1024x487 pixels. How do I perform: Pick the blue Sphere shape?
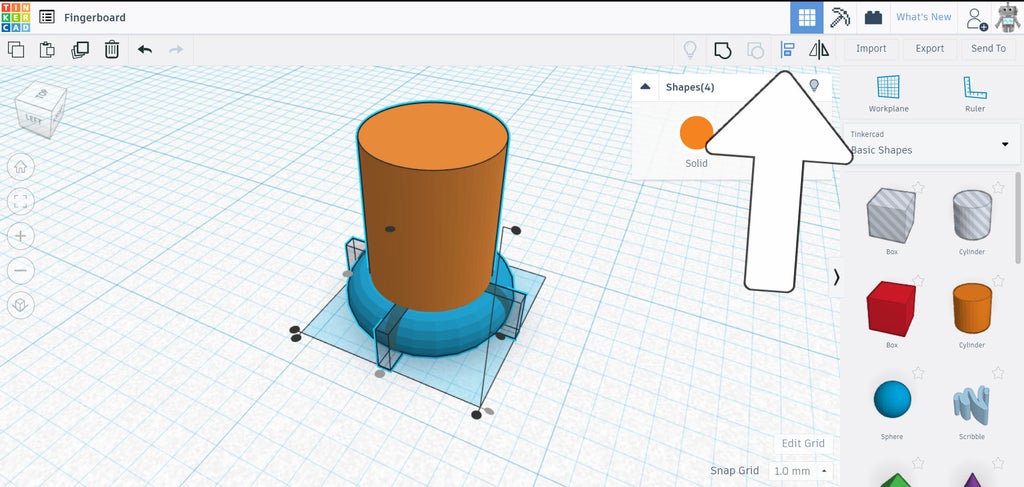tap(892, 399)
